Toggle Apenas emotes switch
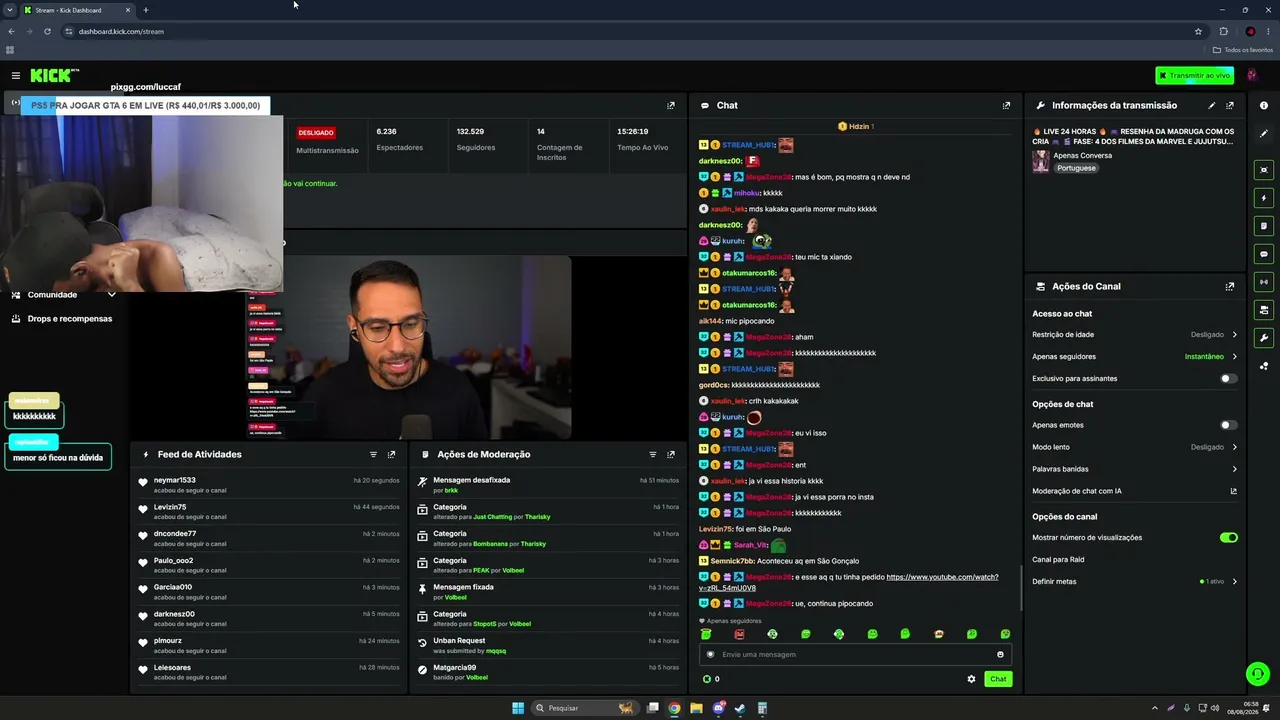 pyautogui.click(x=1229, y=425)
